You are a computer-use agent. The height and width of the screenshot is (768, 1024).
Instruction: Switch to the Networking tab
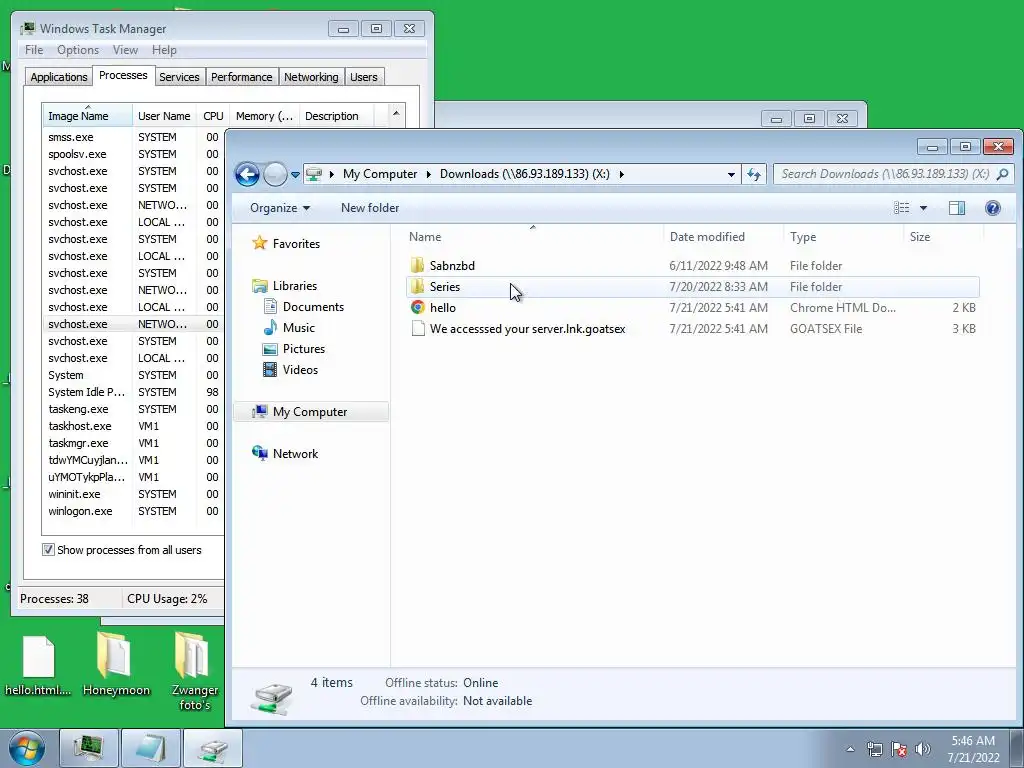pyautogui.click(x=311, y=77)
